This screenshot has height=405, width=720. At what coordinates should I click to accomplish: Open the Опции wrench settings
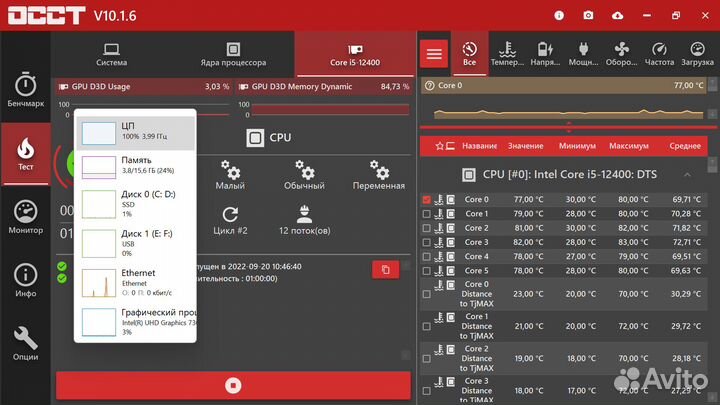pyautogui.click(x=26, y=343)
